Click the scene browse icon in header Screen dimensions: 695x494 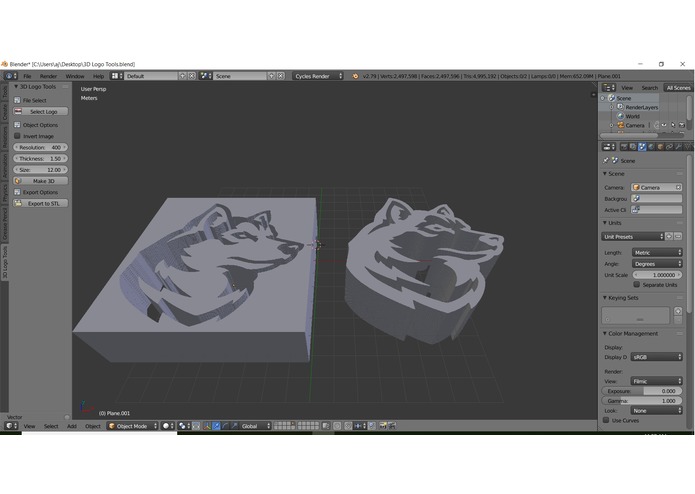(x=205, y=76)
